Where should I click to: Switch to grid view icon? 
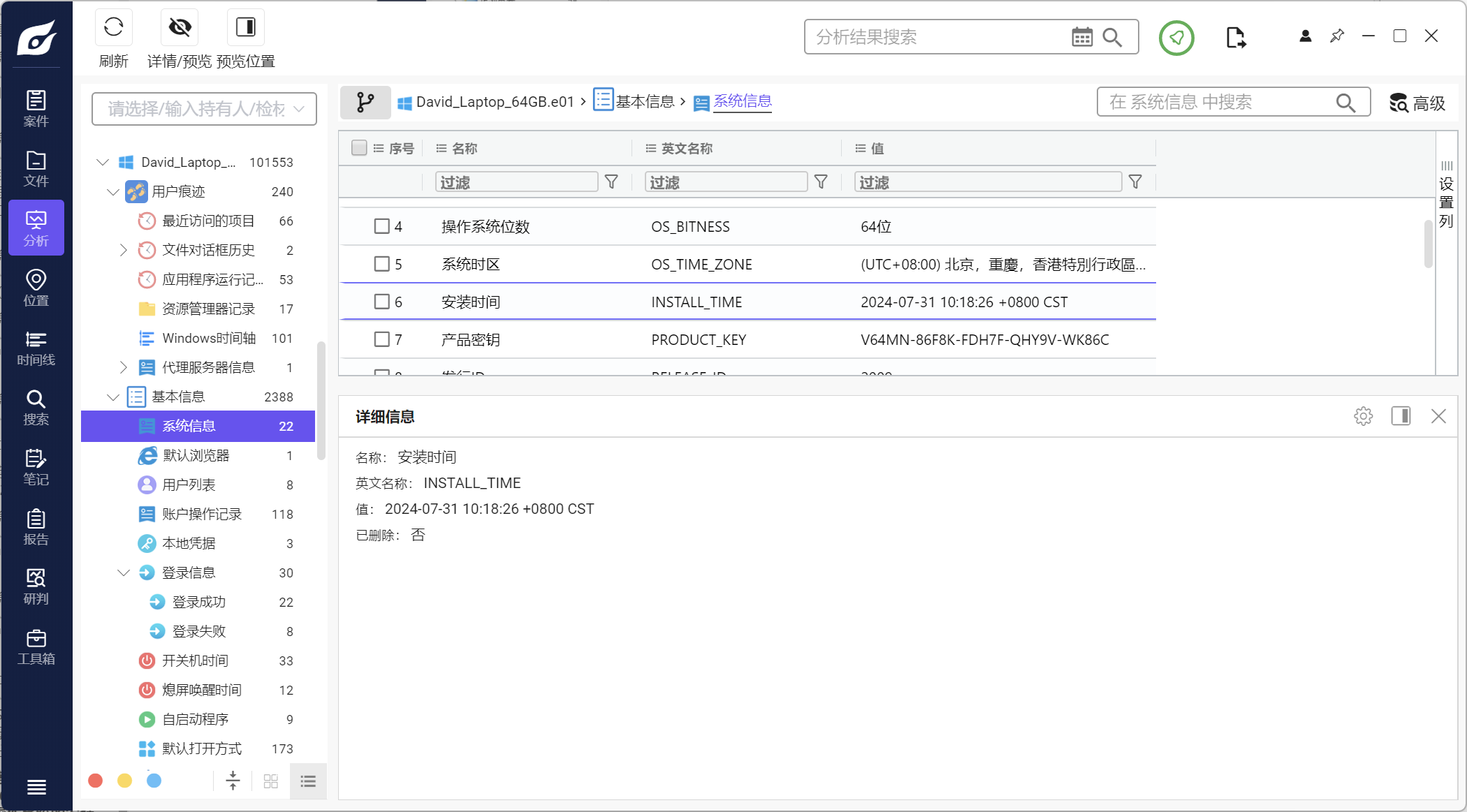click(x=271, y=781)
